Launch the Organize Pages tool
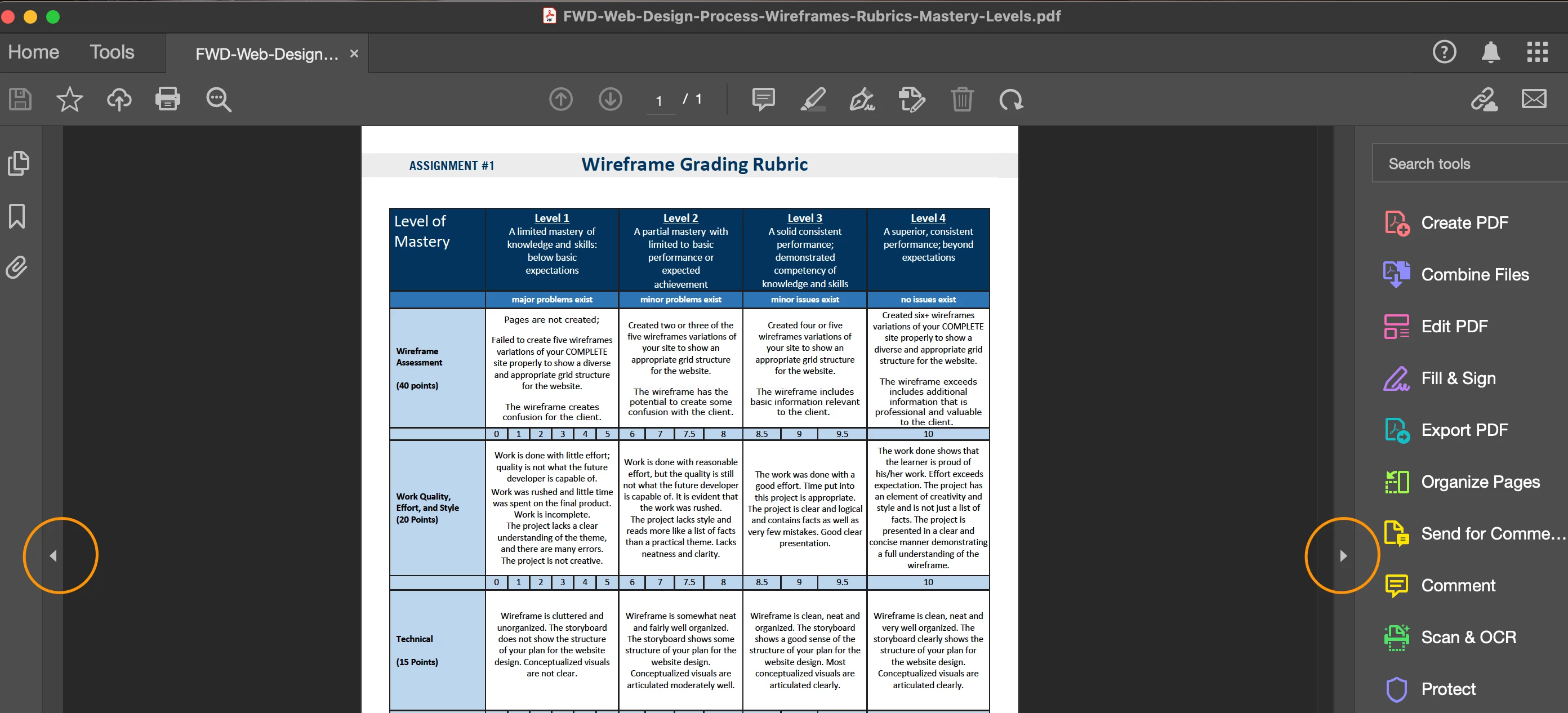 click(x=1480, y=482)
